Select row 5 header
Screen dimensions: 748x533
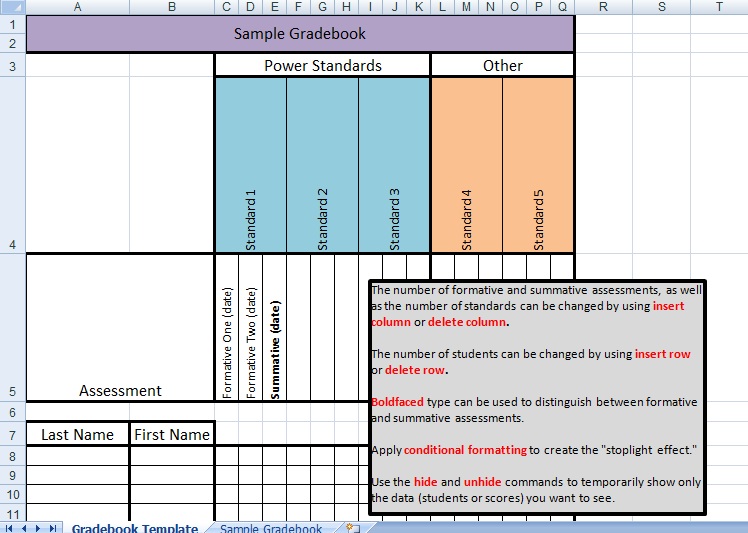[x=12, y=327]
